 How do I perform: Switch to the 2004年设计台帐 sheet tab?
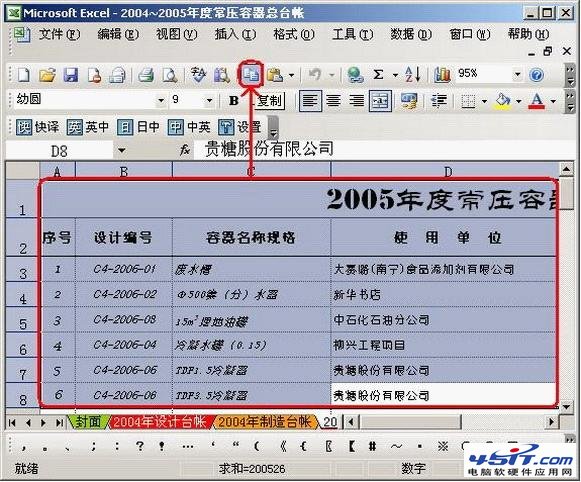pos(159,422)
